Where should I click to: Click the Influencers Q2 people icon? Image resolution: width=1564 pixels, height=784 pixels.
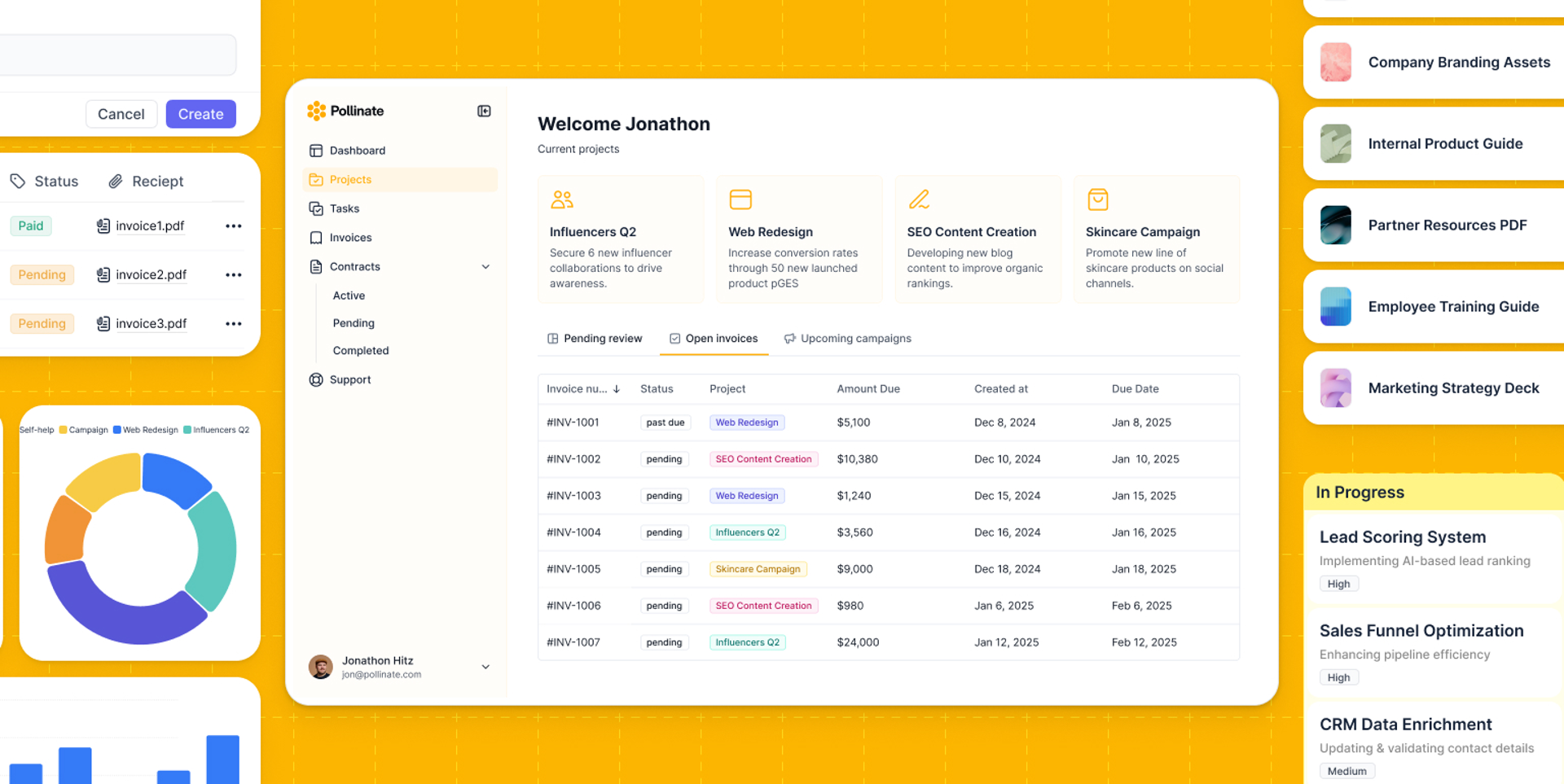[562, 199]
